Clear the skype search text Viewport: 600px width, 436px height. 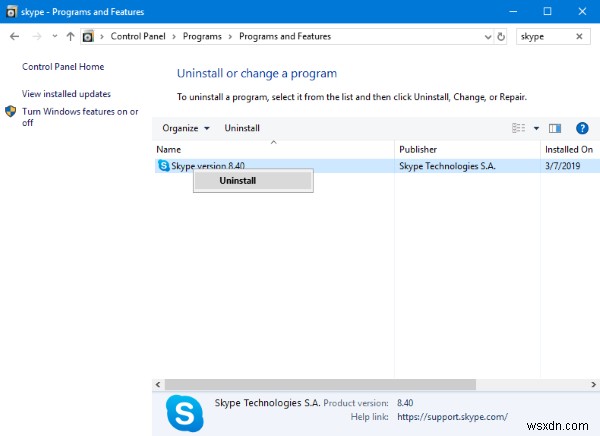click(x=579, y=36)
